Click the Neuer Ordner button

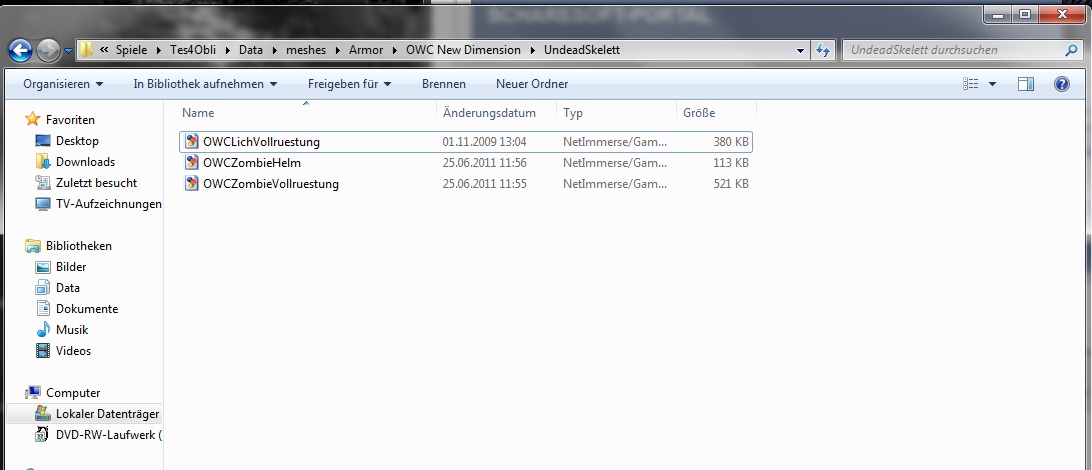click(x=532, y=84)
